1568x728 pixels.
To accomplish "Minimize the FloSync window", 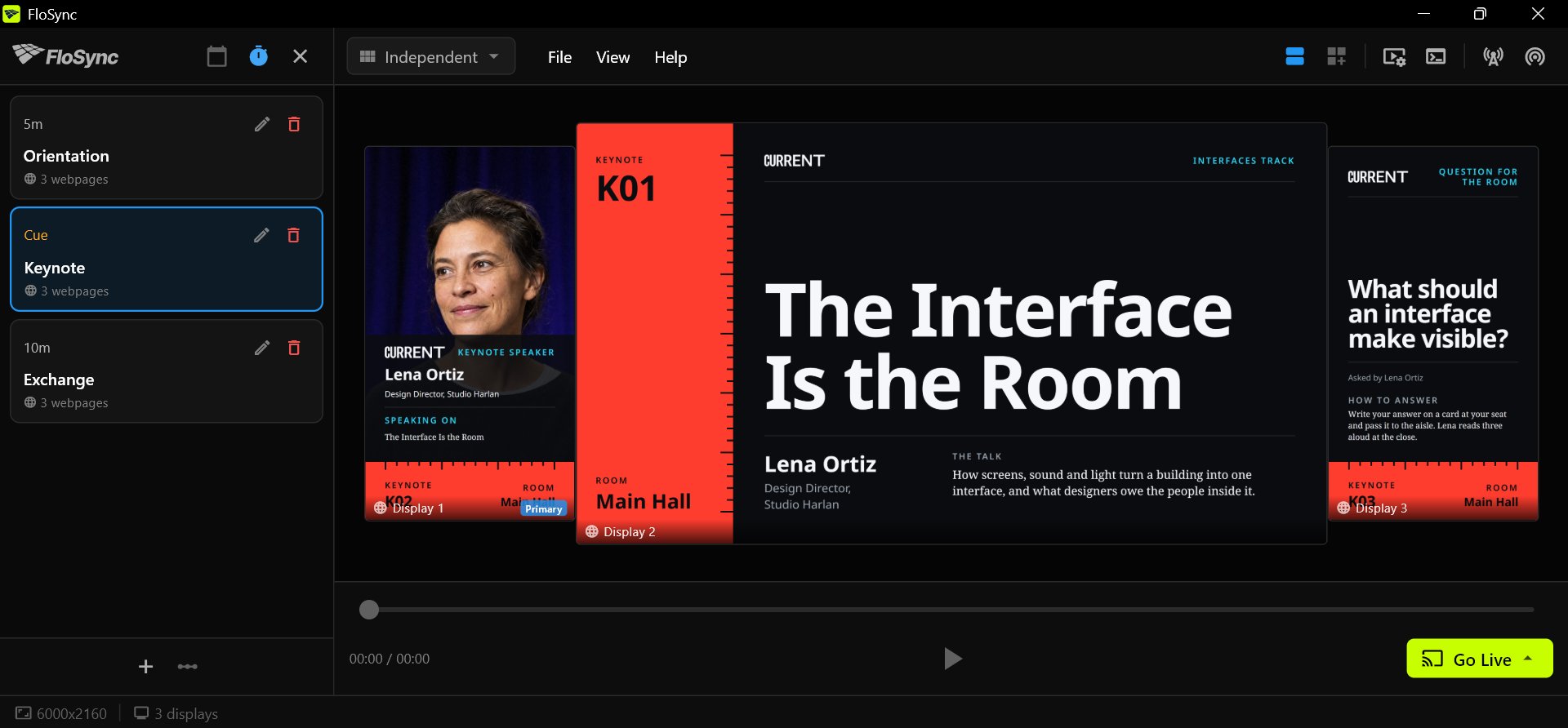I will click(1423, 14).
